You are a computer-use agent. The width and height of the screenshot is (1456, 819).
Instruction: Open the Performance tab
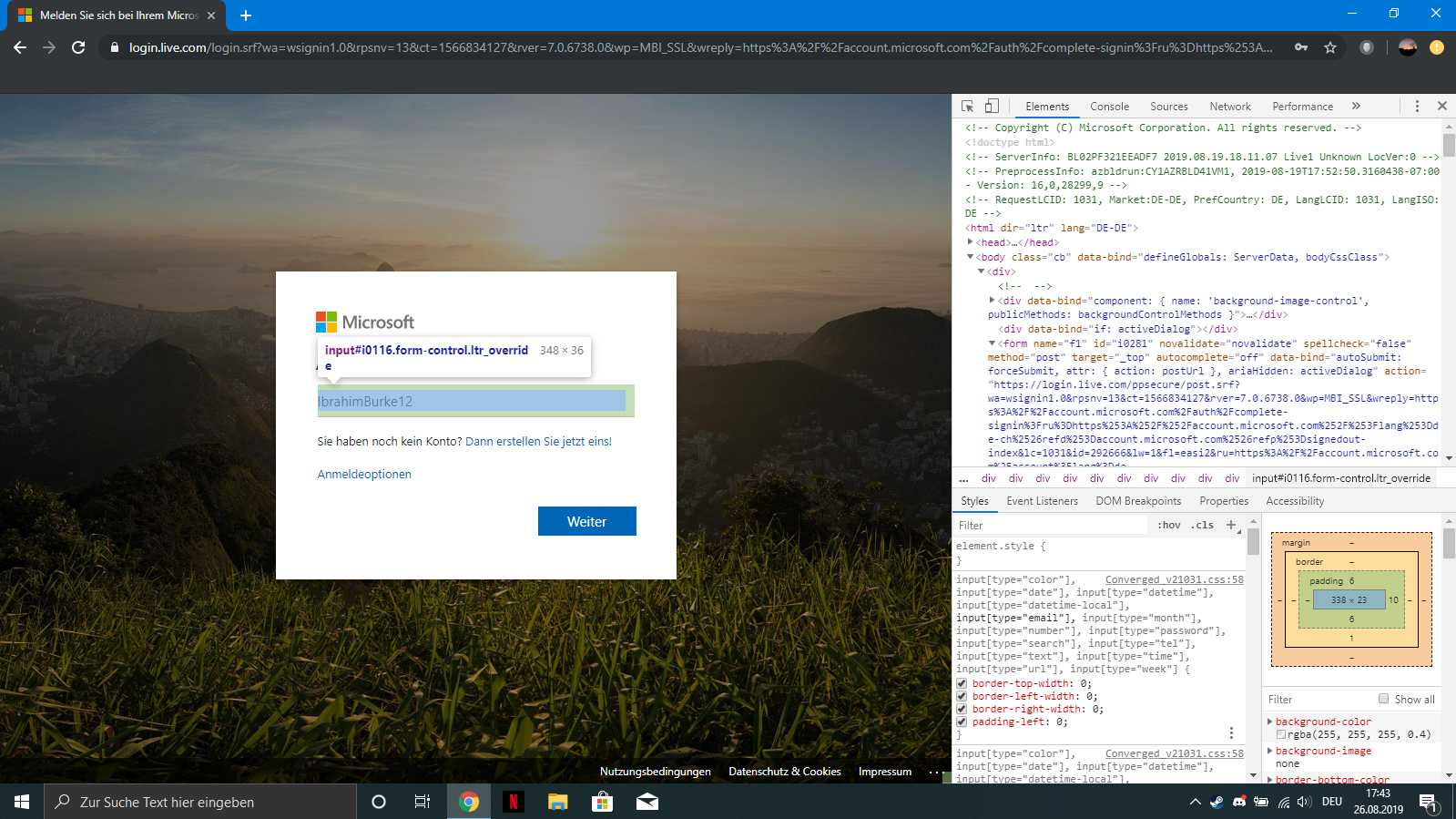pos(1303,107)
